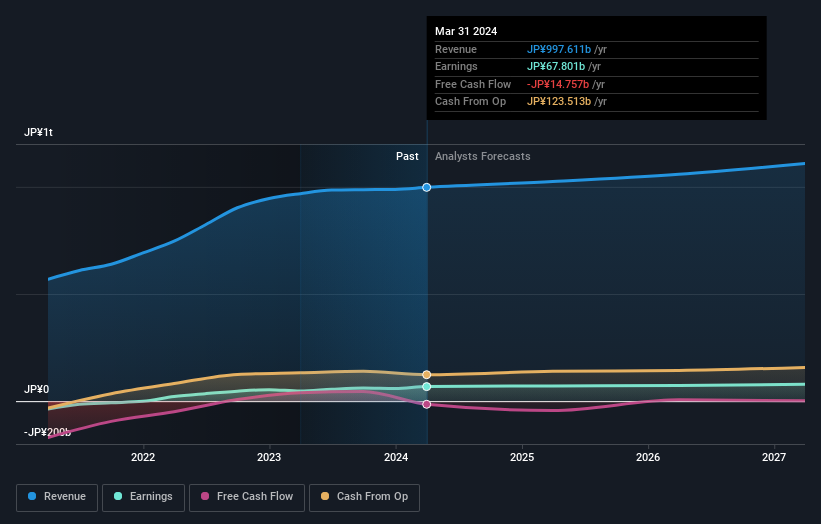Select the Revenue data point at Mar 2024
The width and height of the screenshot is (821, 524).
click(427, 187)
